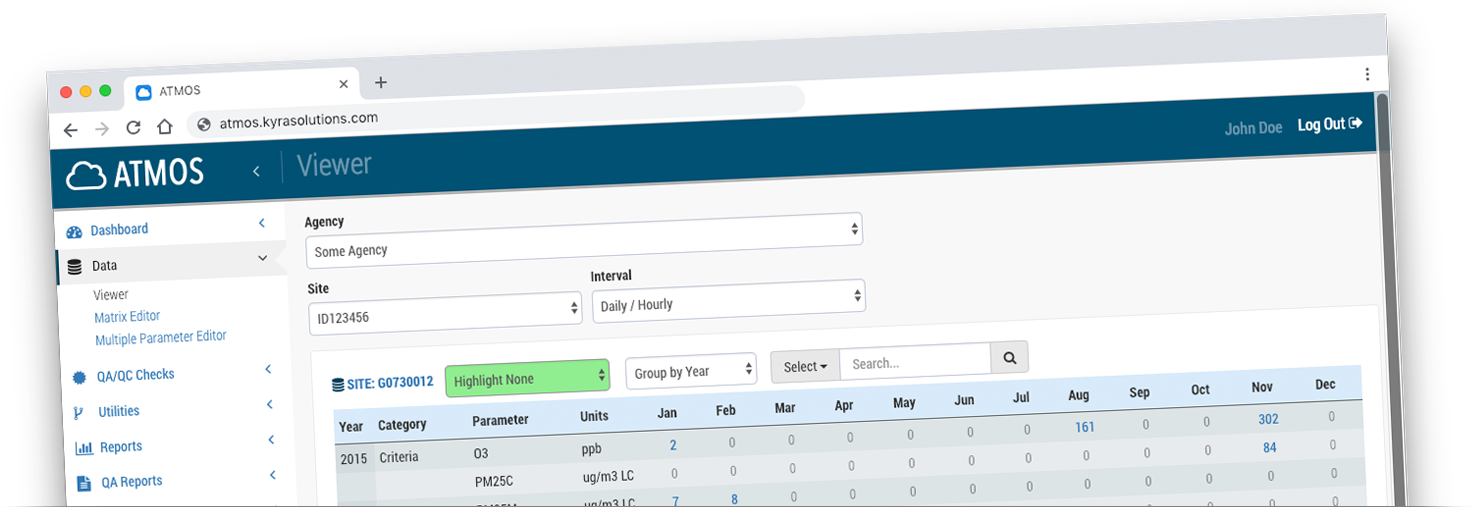Expand QA/QC Checks chevron

(268, 369)
